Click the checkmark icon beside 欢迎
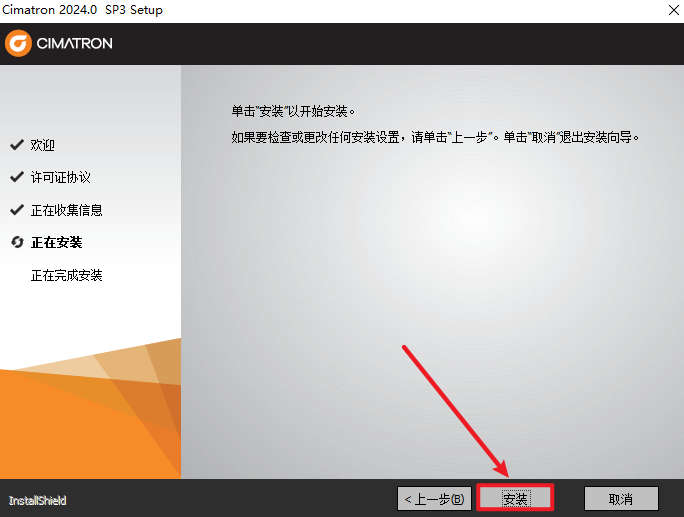684x517 pixels. 16,145
